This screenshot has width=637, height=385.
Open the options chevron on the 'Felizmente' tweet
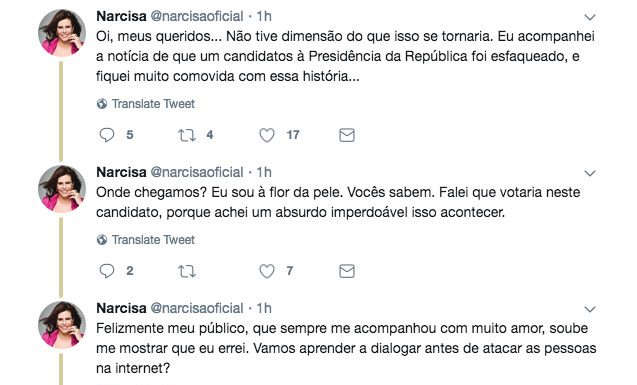click(x=589, y=309)
